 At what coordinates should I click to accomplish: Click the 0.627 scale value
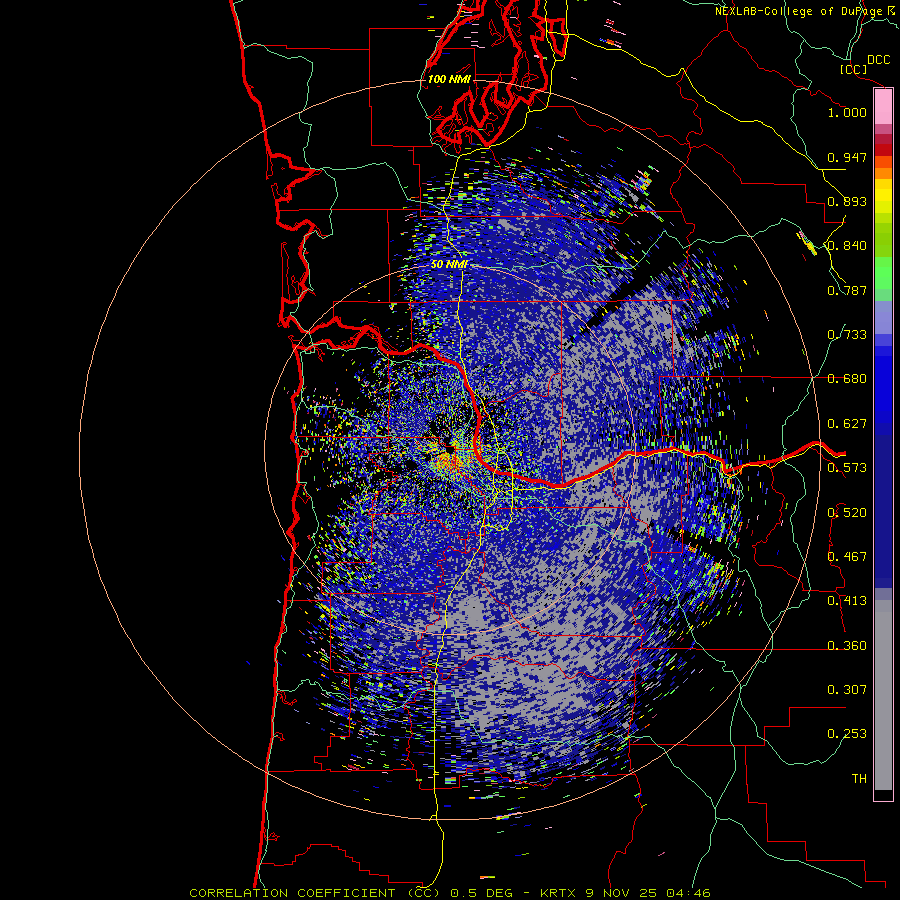click(847, 424)
